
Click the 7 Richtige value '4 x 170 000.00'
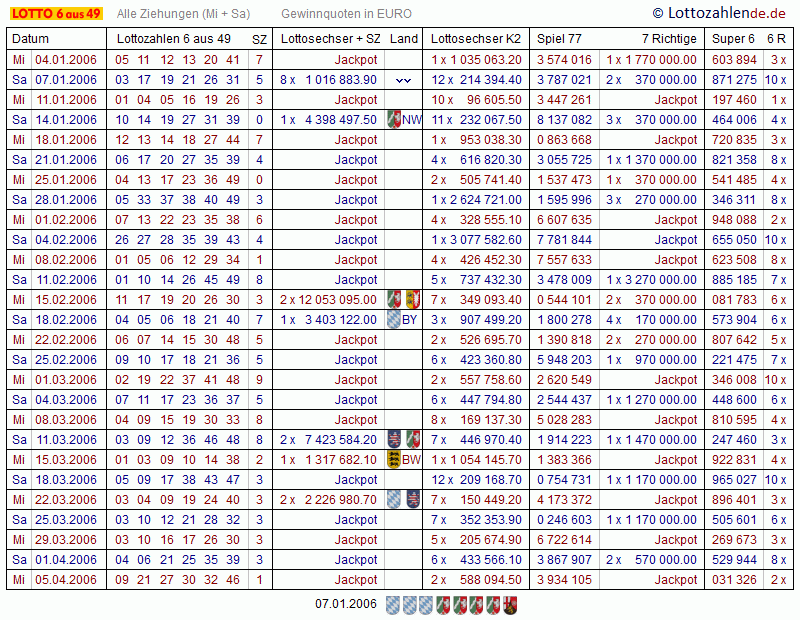coord(652,319)
